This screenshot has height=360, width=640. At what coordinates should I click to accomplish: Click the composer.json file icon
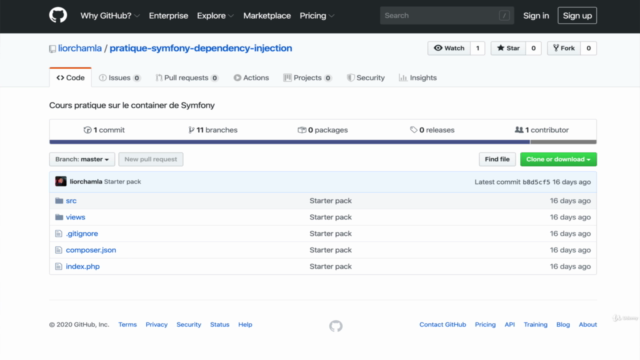58,250
